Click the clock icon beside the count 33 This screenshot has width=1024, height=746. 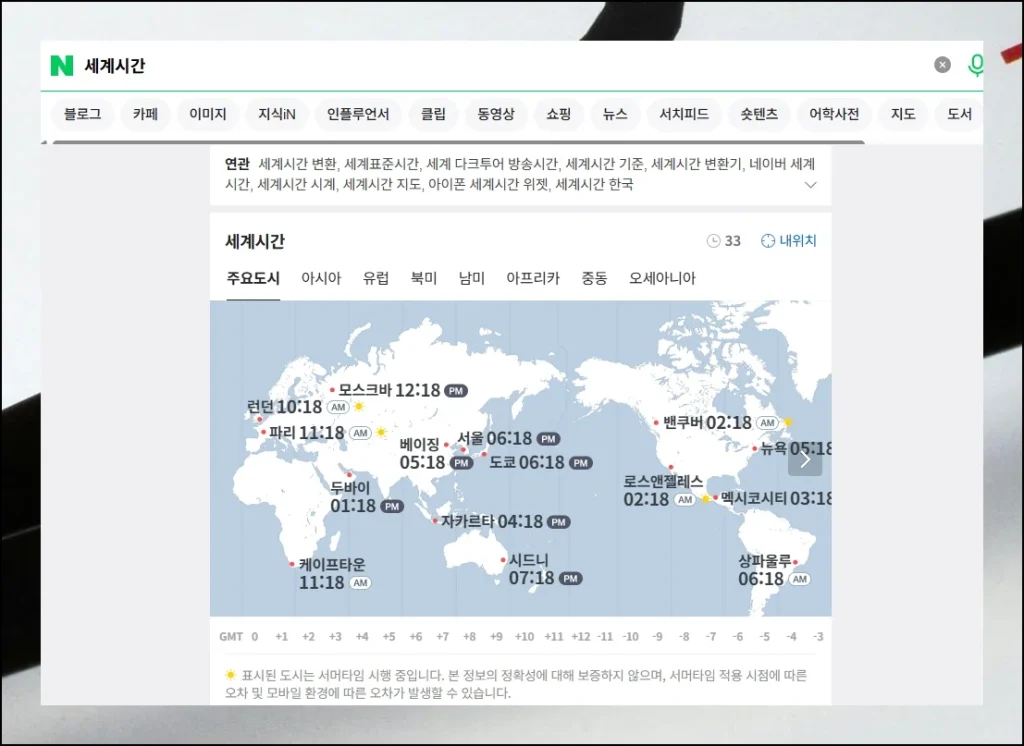pyautogui.click(x=715, y=240)
